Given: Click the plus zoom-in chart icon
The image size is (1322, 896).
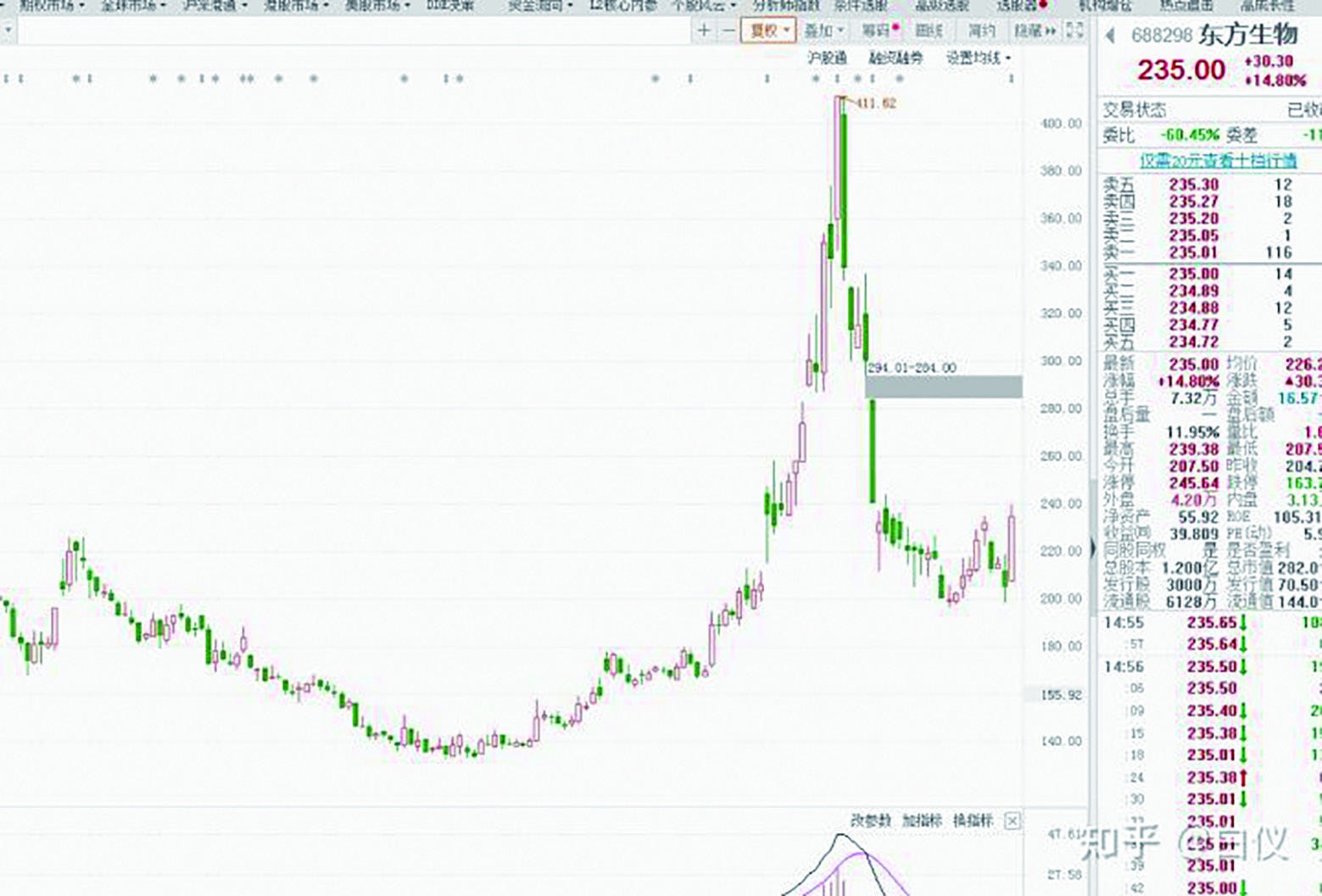Looking at the screenshot, I should pos(704,31).
